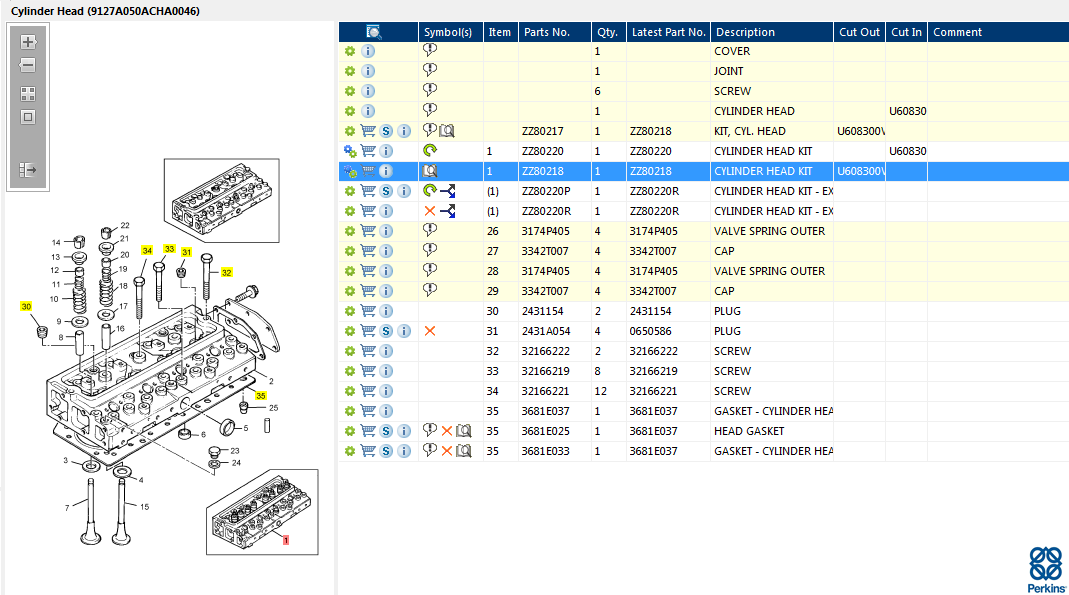
Task: Click part number ZZ80218 in the selected row
Action: point(543,171)
